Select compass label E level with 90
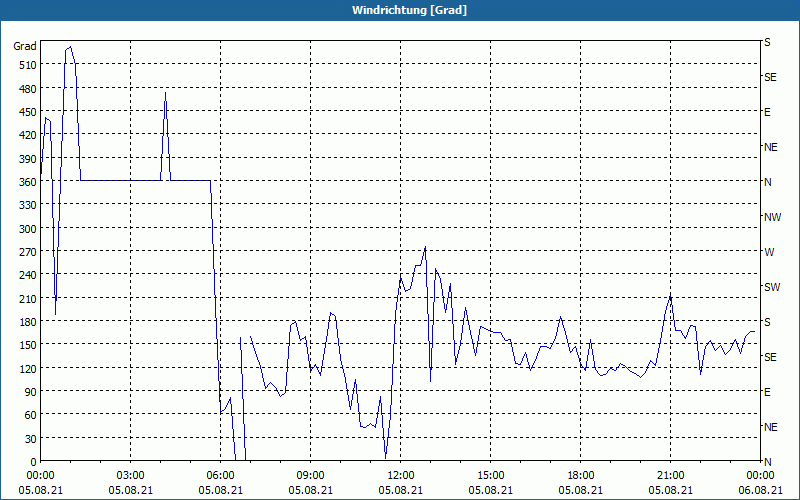The width and height of the screenshot is (800, 500). point(767,392)
